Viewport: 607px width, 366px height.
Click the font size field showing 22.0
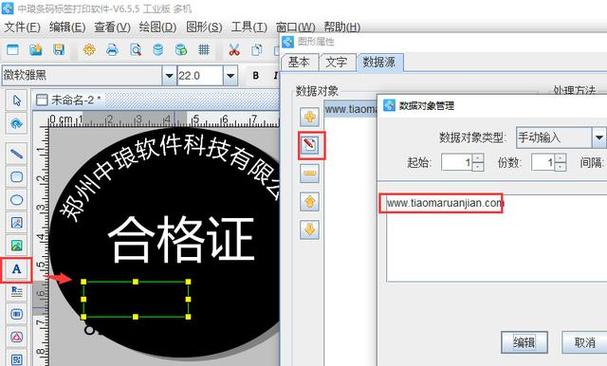pos(200,76)
